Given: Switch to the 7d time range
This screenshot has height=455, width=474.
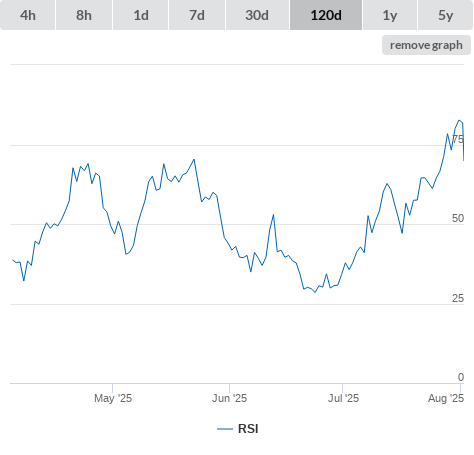Looking at the screenshot, I should click(197, 15).
